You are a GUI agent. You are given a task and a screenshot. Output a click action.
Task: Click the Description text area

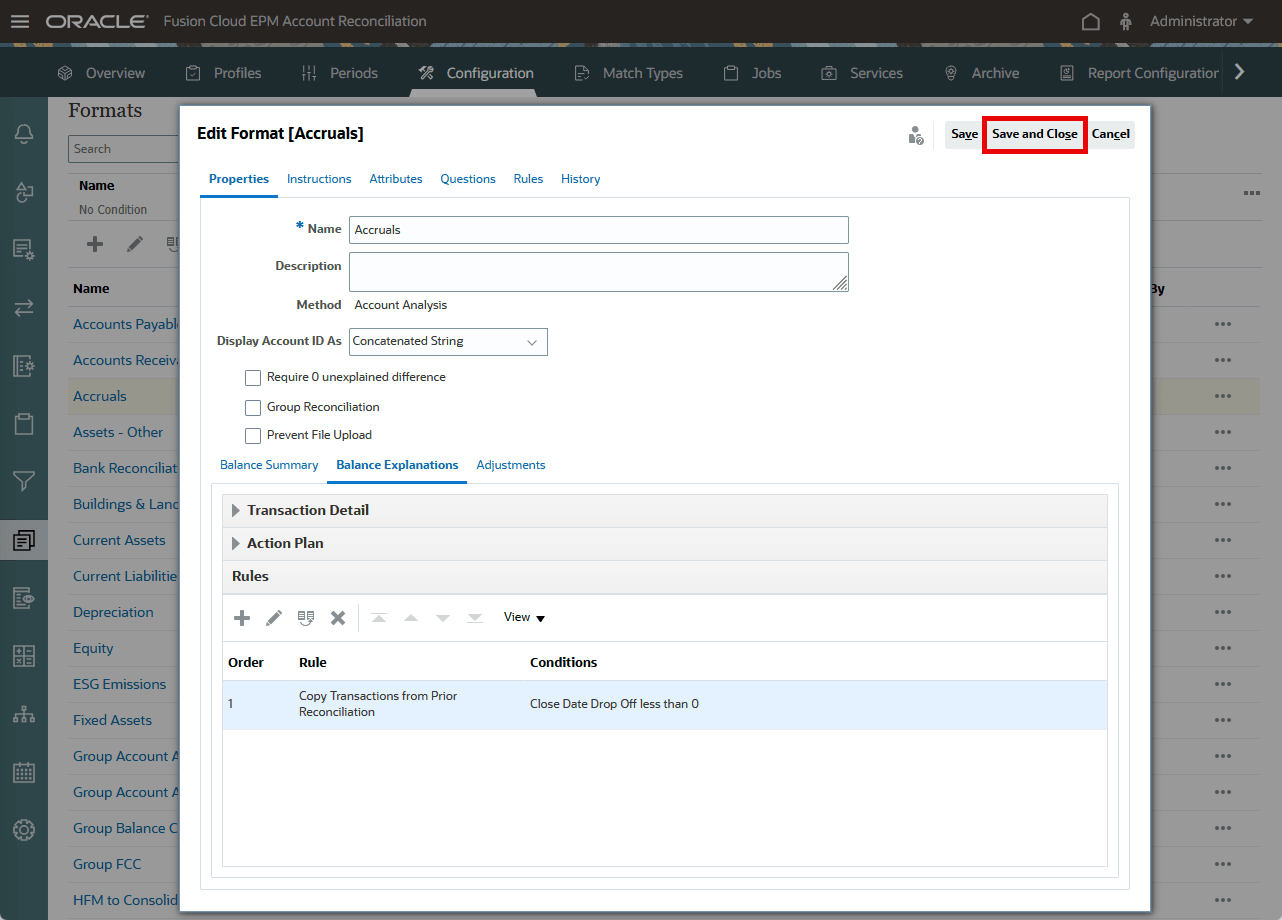tap(599, 272)
